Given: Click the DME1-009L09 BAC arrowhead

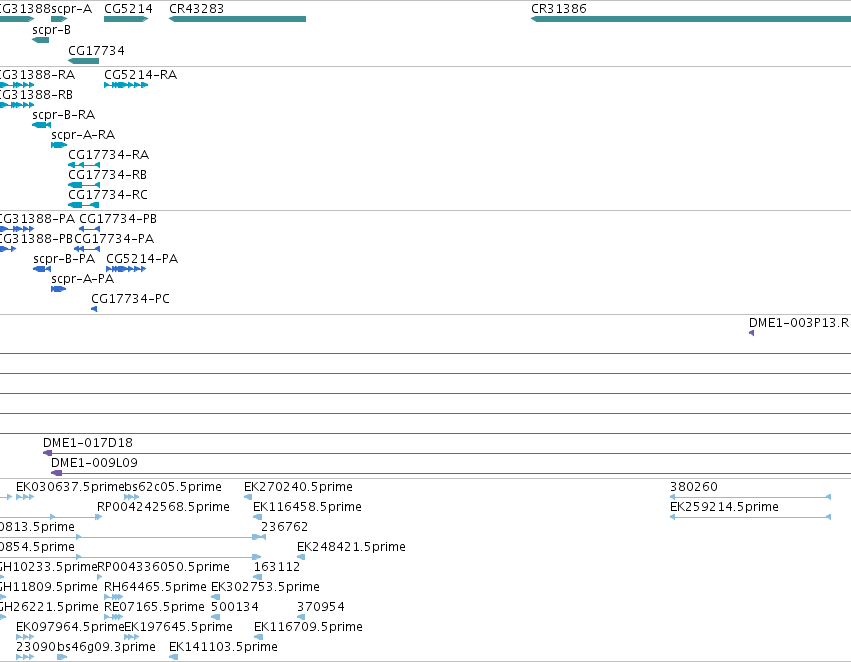Looking at the screenshot, I should 56,473.
